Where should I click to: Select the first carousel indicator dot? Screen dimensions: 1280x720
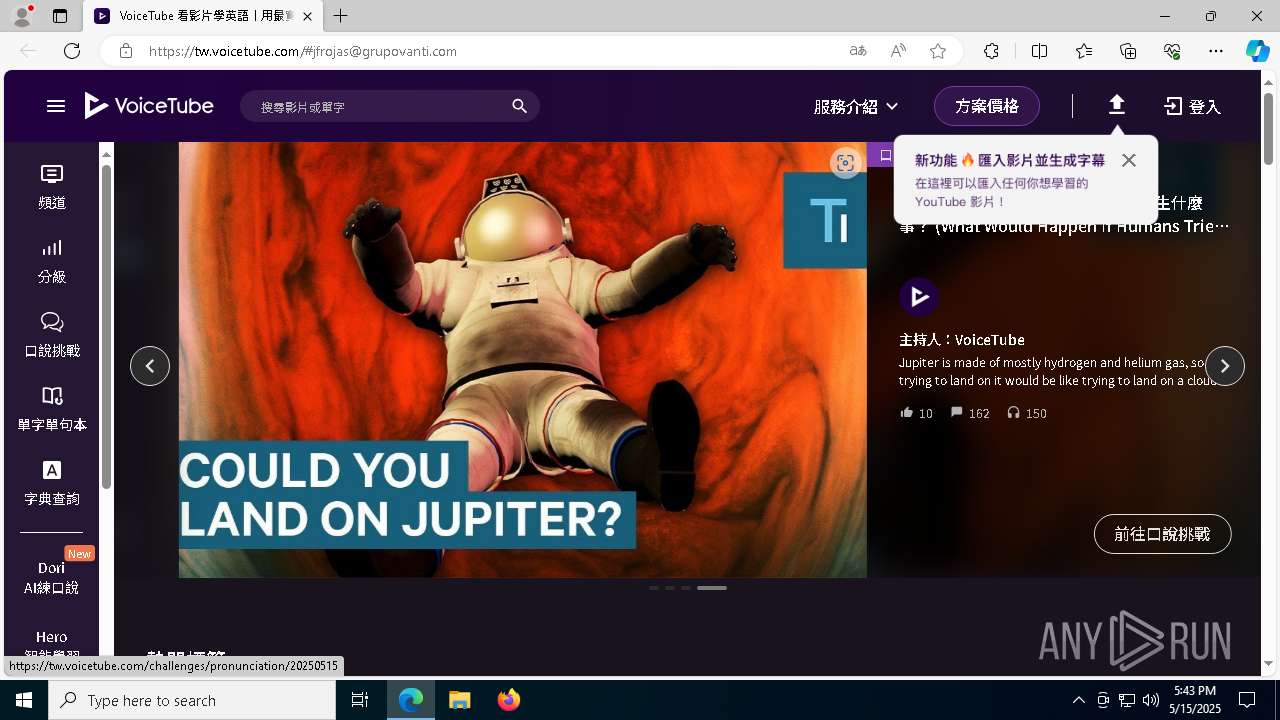coord(654,588)
